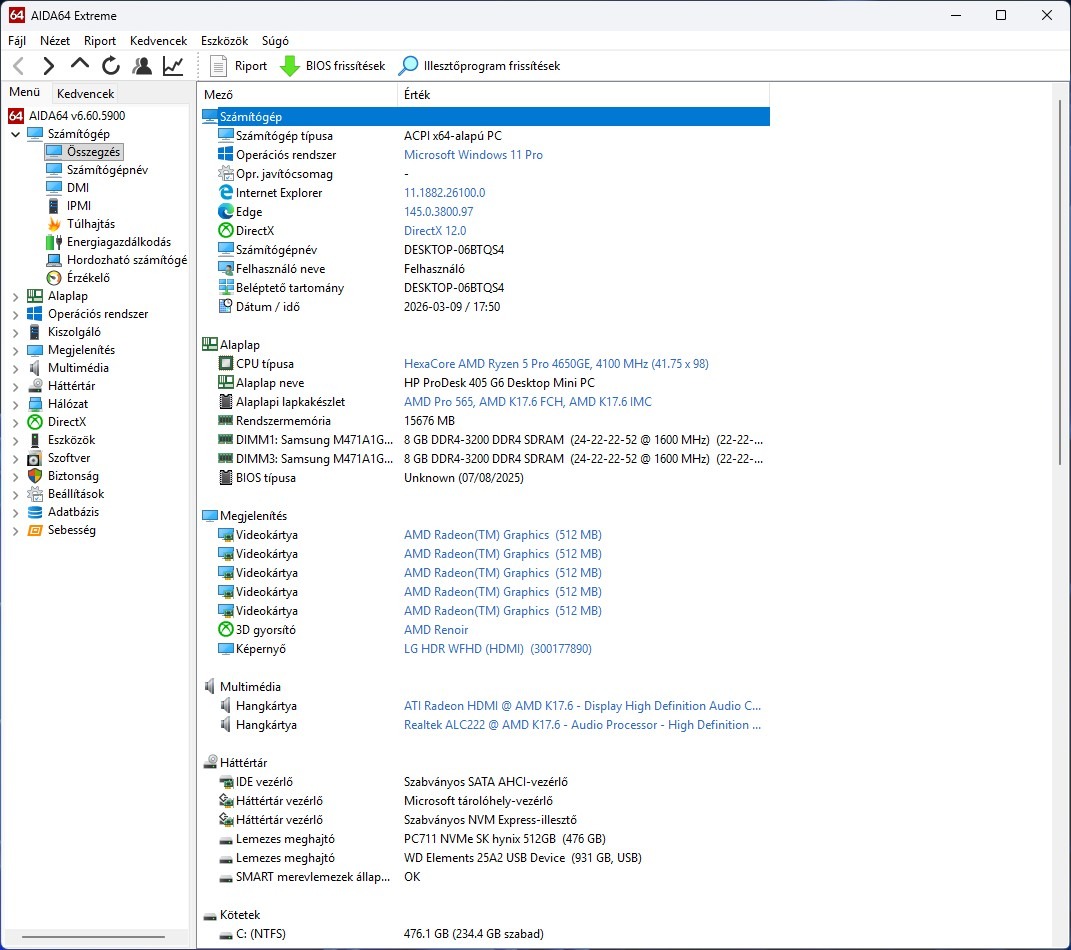Click the Érték column header
The image size is (1071, 950).
click(583, 95)
